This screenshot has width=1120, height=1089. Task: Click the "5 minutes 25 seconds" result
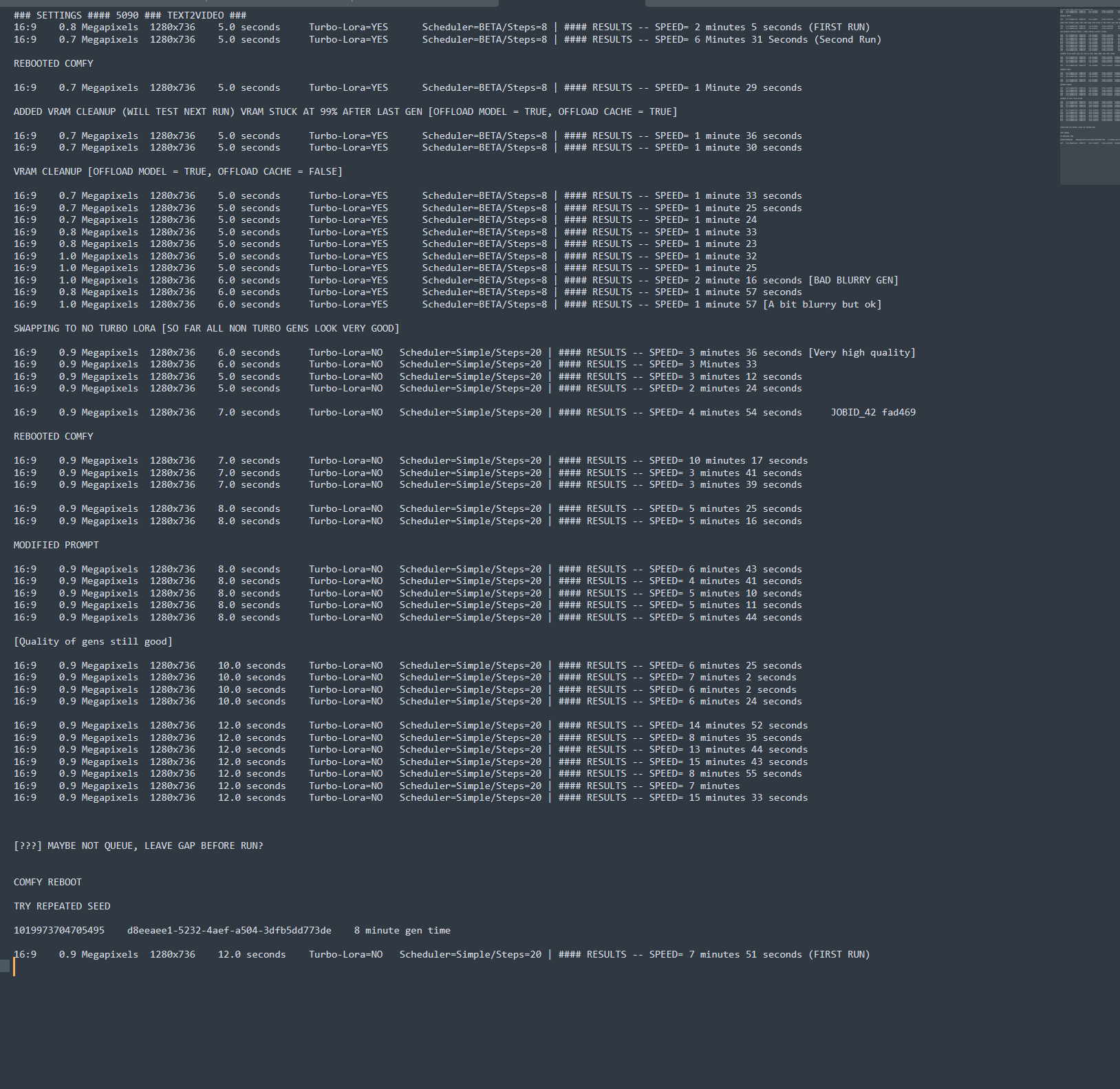745,509
